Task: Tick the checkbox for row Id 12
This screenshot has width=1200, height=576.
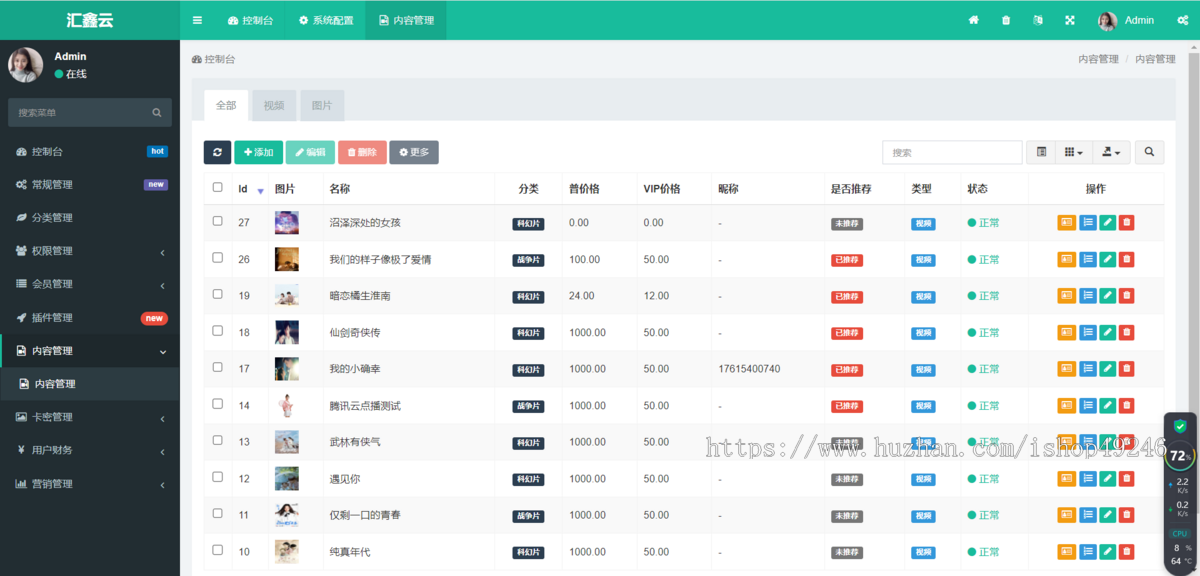Action: 218,477
